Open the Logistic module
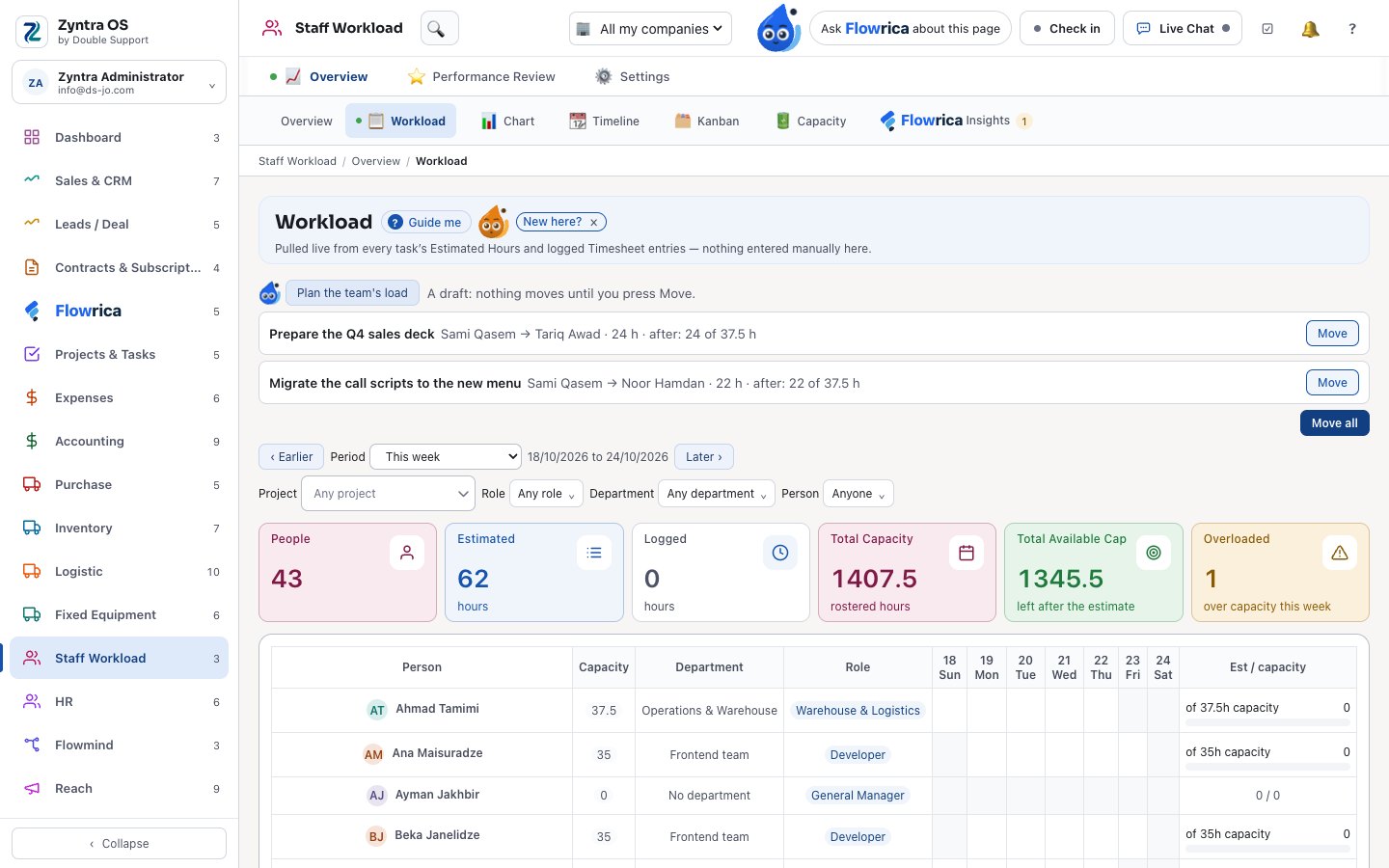1389x868 pixels. 120,572
